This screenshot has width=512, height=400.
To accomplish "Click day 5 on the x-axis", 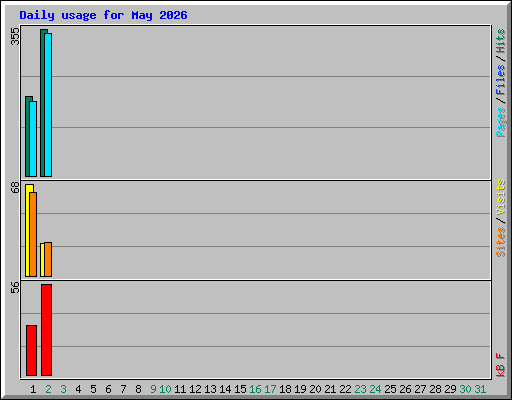I will (93, 389).
